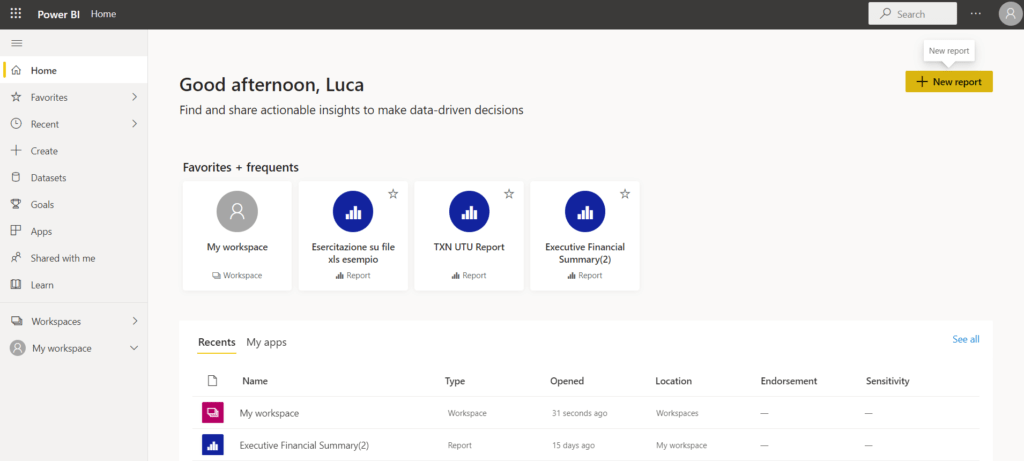
Task: Select Learn in the navigation pane
Action: point(74,285)
